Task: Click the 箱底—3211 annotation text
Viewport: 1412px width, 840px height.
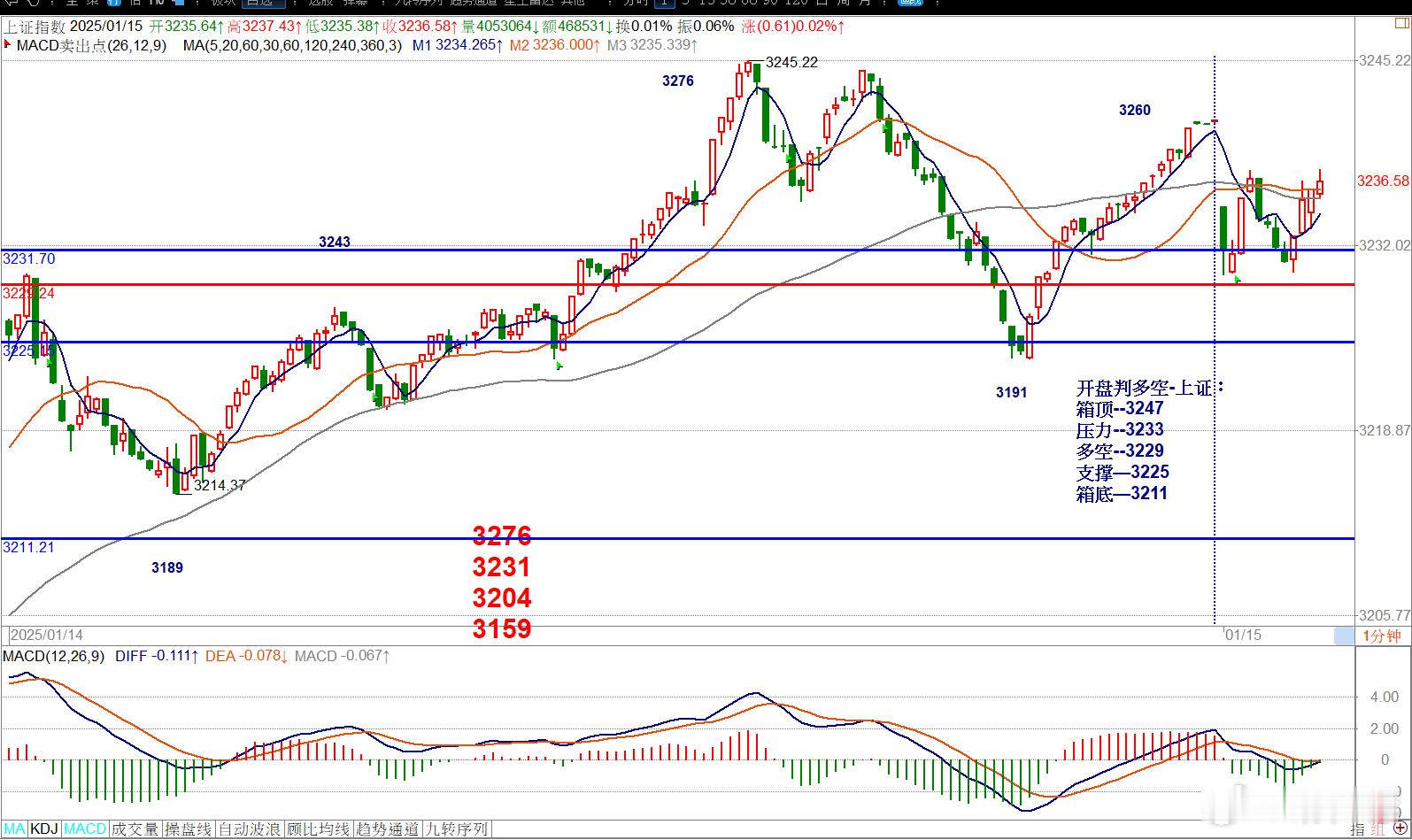Action: pyautogui.click(x=1122, y=494)
